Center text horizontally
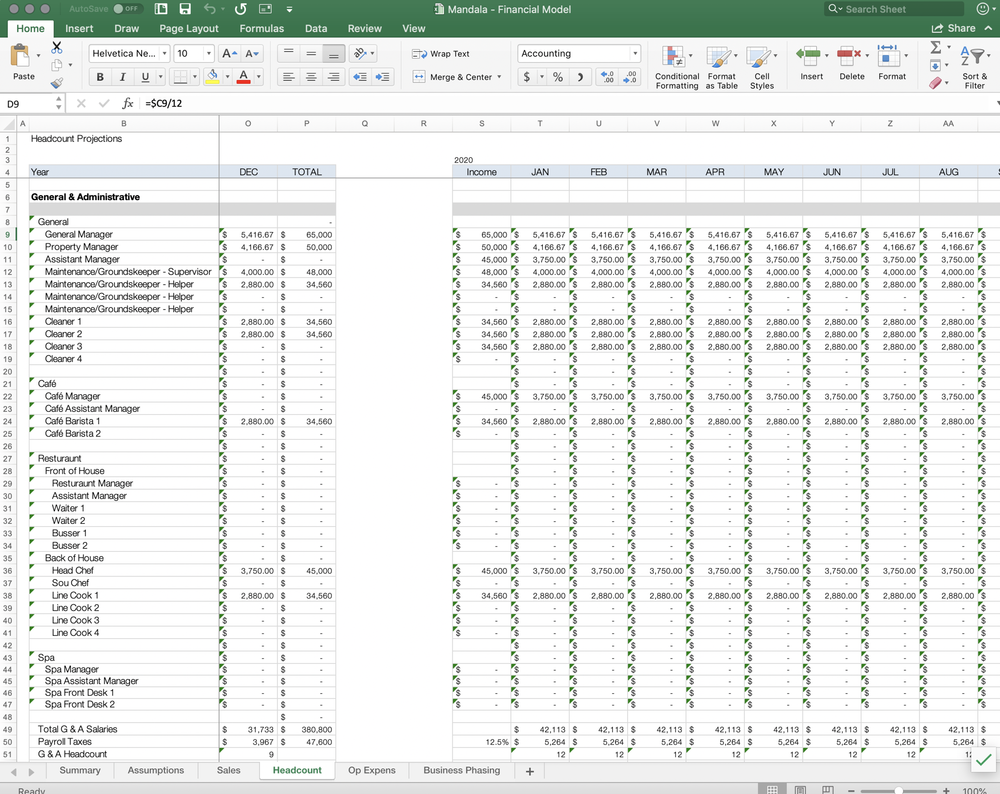The image size is (1000, 794). [x=311, y=77]
